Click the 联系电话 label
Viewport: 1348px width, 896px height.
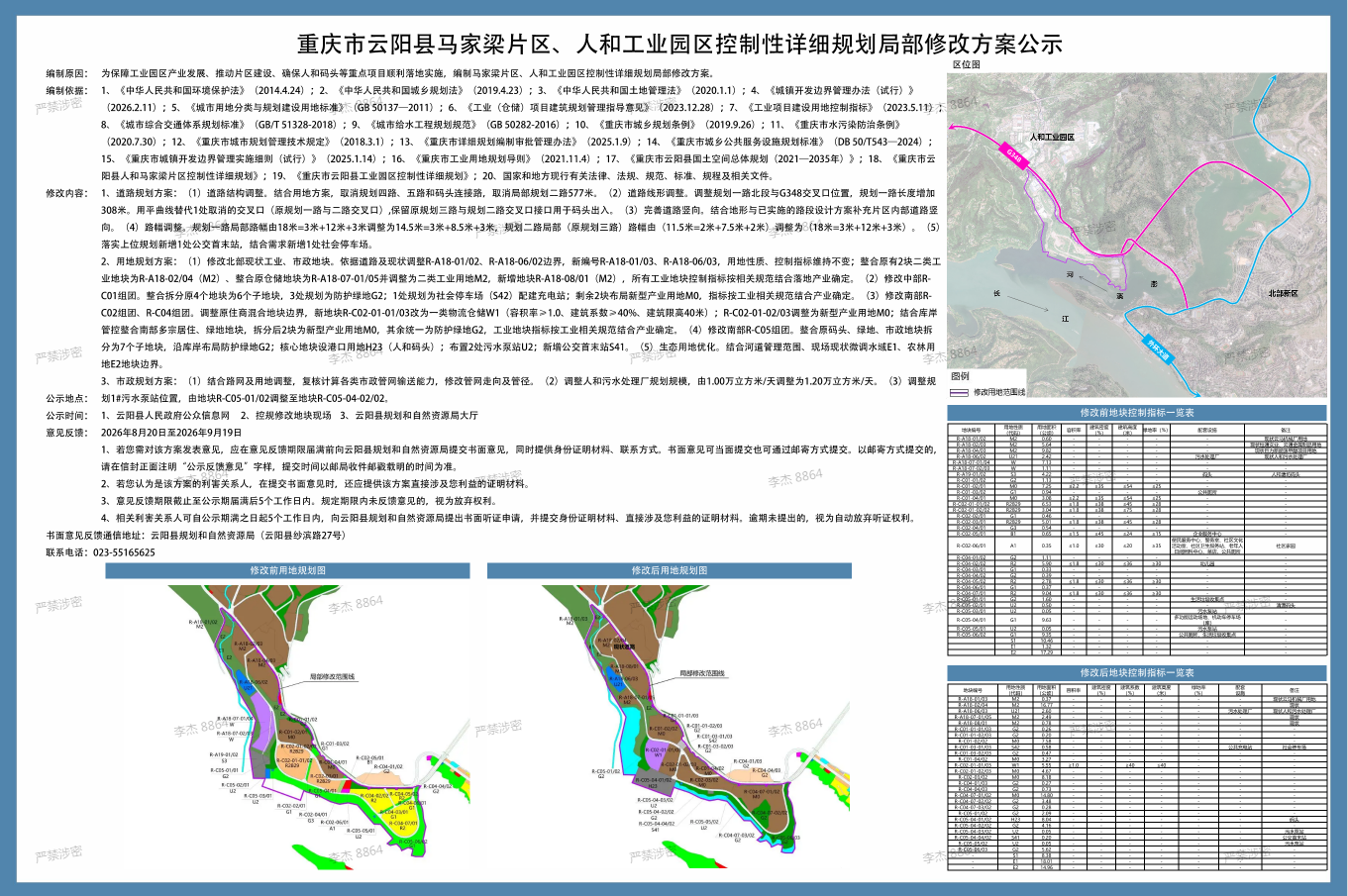66,552
